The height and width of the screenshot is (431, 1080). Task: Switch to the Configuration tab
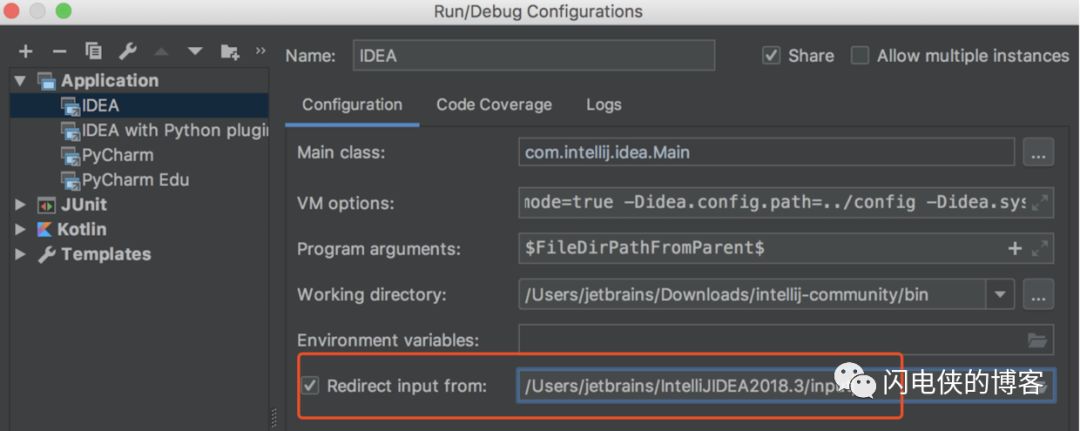[x=352, y=105]
